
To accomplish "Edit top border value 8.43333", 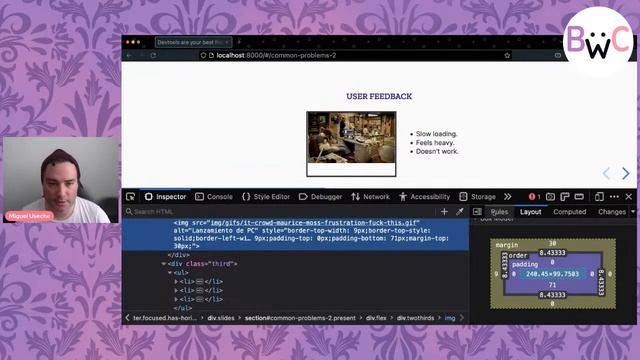I will [552, 253].
